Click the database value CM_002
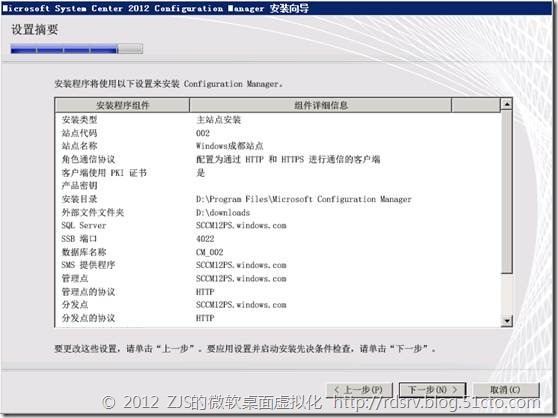Viewport: 558px width, 418px height. 210,252
